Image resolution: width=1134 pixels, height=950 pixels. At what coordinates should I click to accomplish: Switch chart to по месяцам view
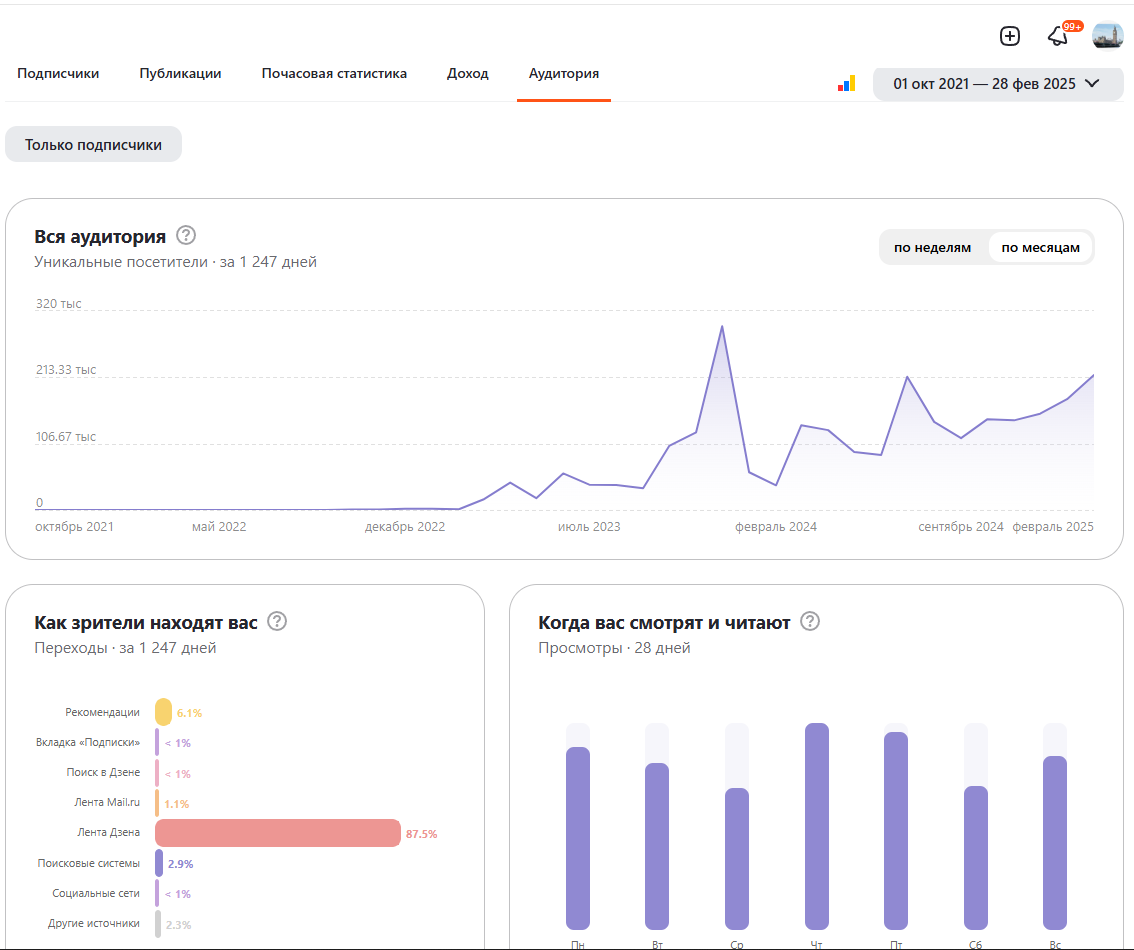pyautogui.click(x=1040, y=247)
